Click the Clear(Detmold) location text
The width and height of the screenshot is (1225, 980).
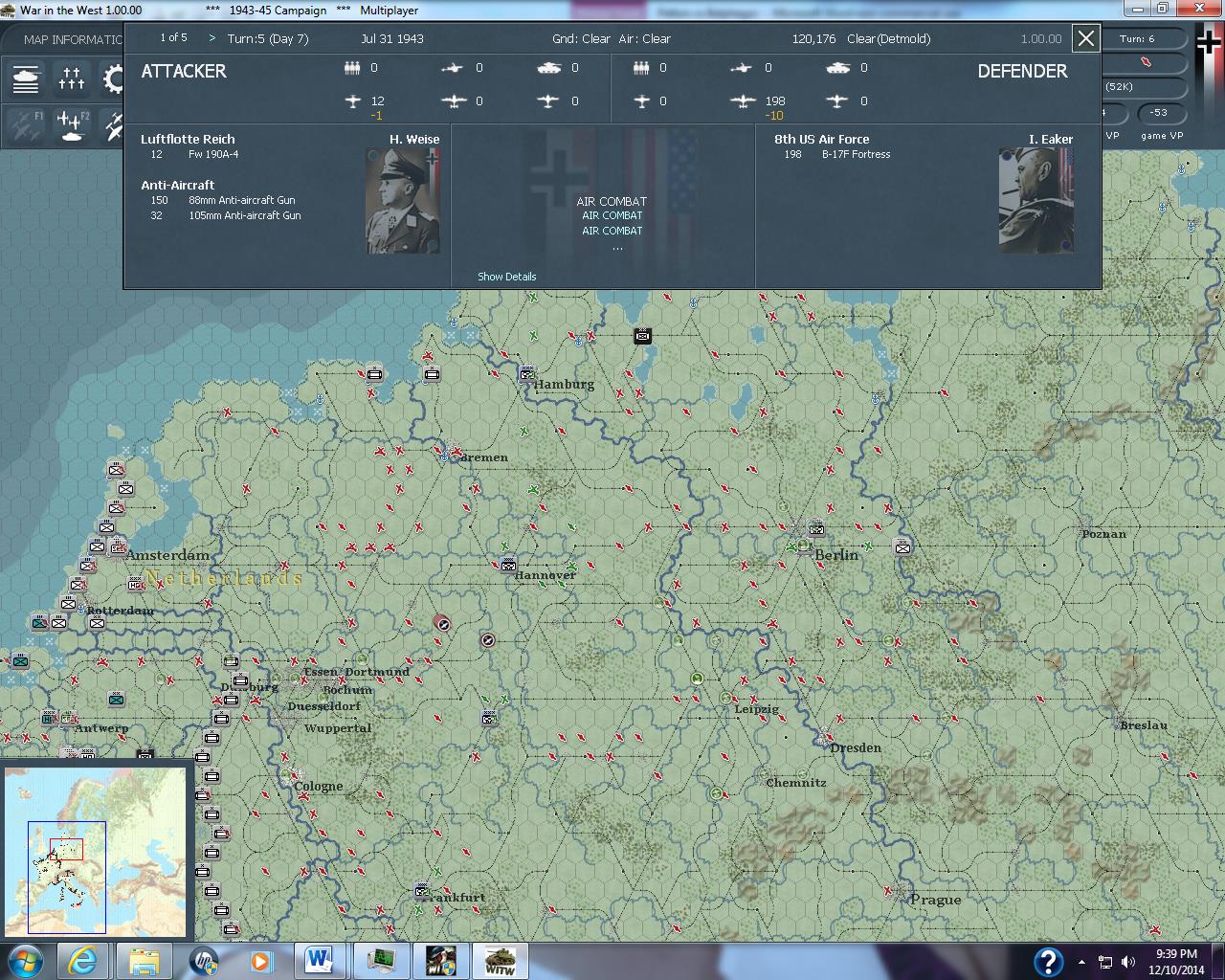[x=888, y=38]
